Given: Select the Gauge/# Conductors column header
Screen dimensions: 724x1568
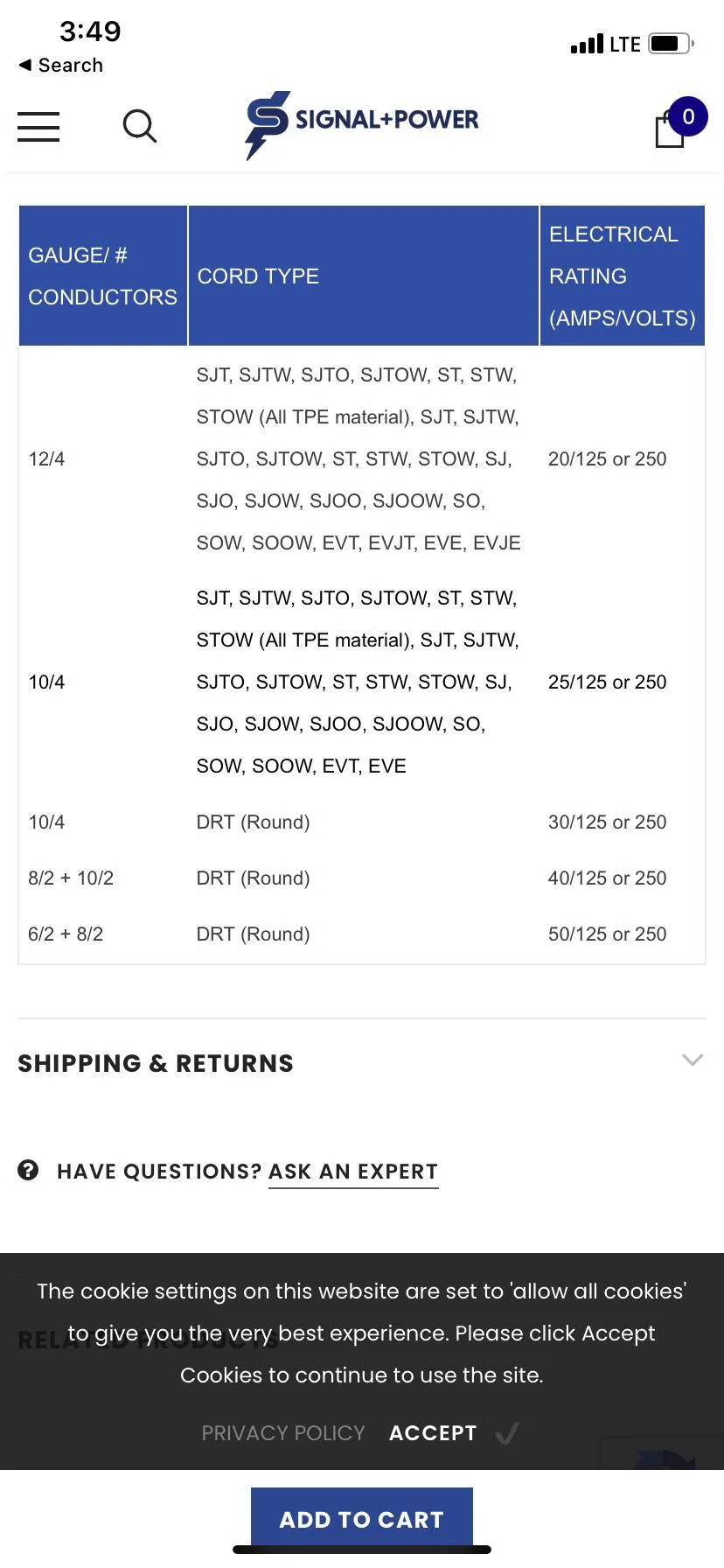Looking at the screenshot, I should pos(103,276).
